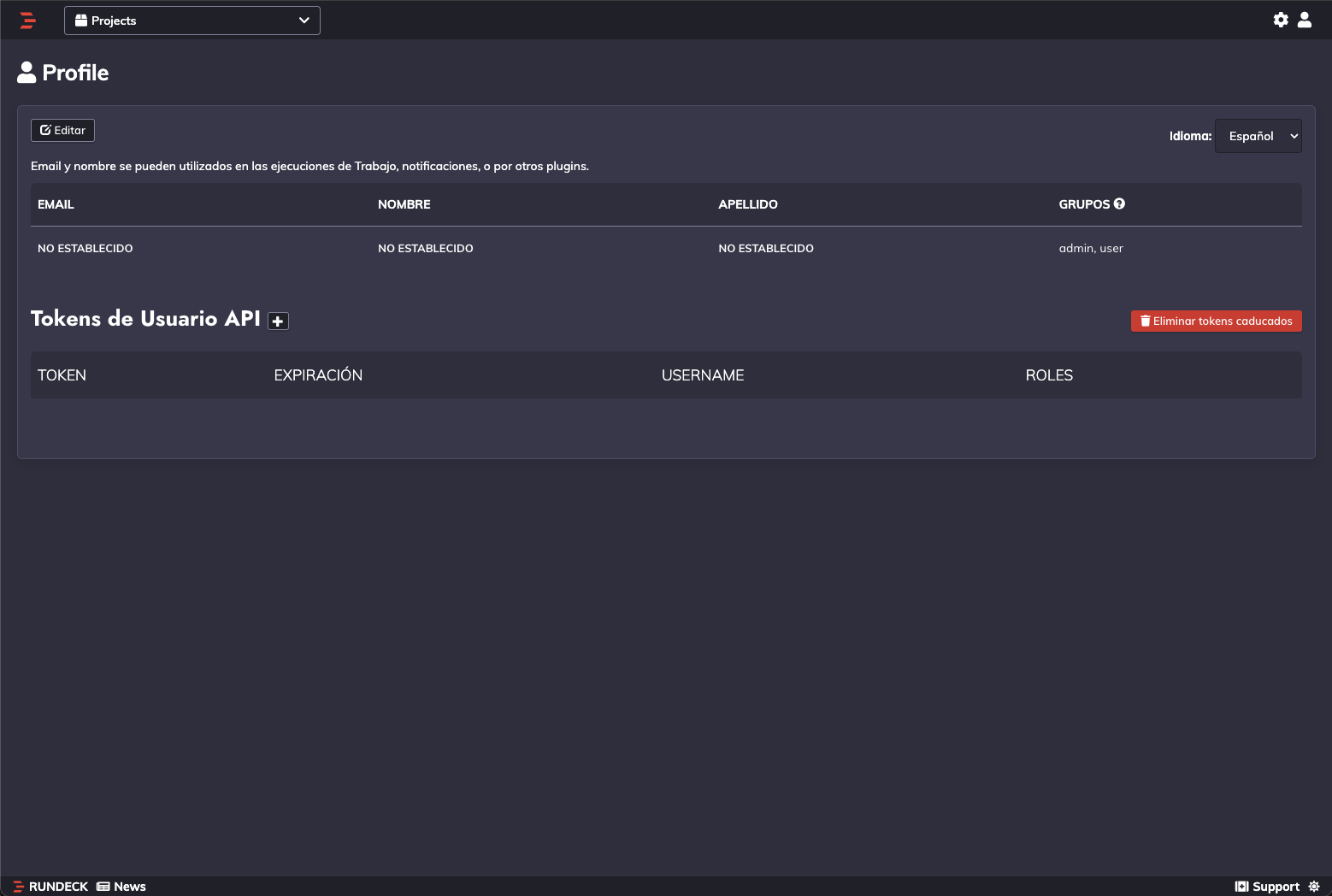
Task: Select the USERNAME column header
Action: [x=703, y=375]
